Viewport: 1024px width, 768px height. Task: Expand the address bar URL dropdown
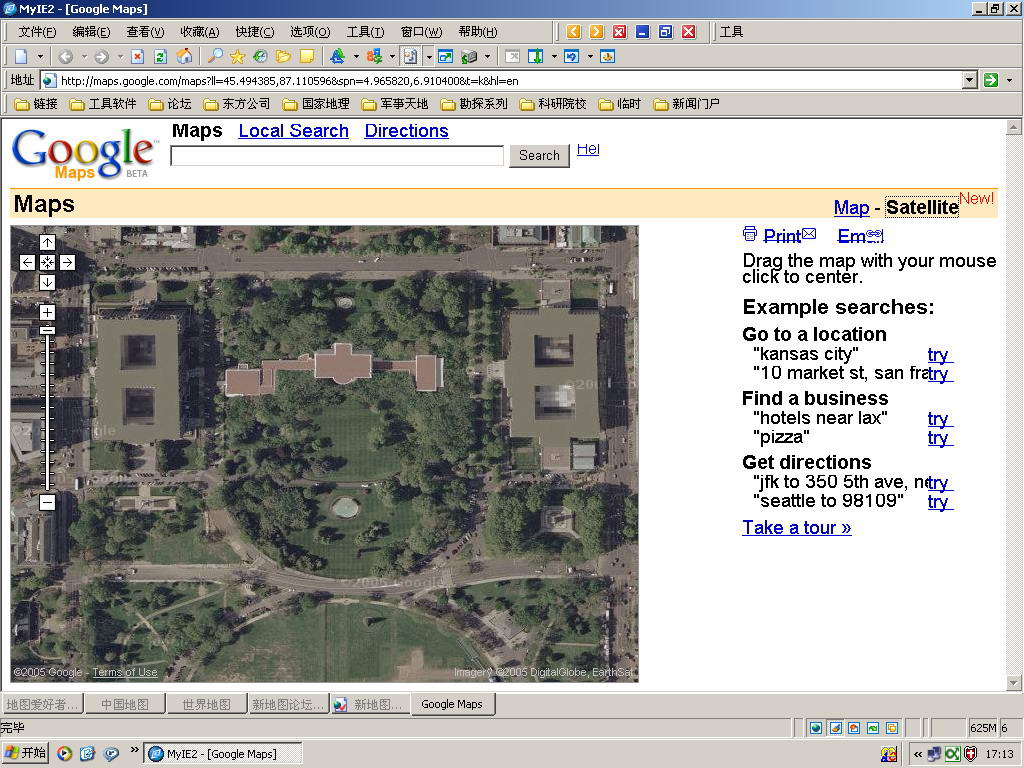969,80
